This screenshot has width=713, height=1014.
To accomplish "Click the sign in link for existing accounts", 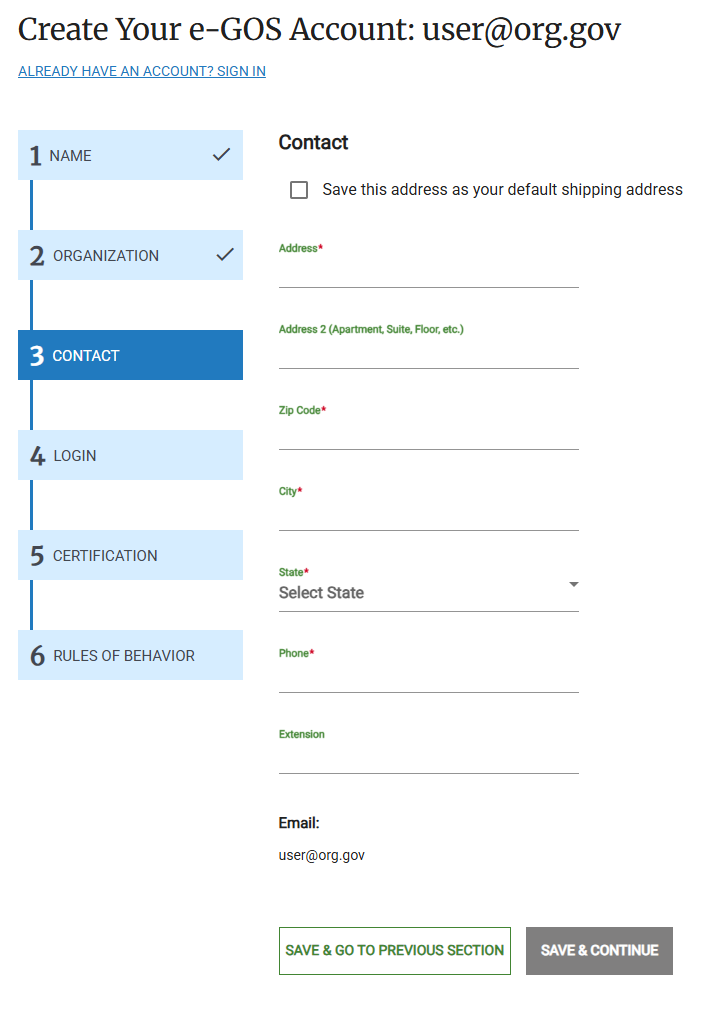I will tap(141, 71).
